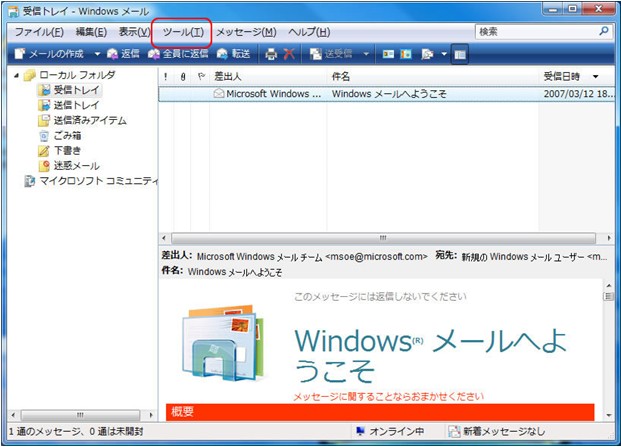The height and width of the screenshot is (447, 621).
Task: Open the dropdown arrow beside メールの作成
Action: point(97,54)
